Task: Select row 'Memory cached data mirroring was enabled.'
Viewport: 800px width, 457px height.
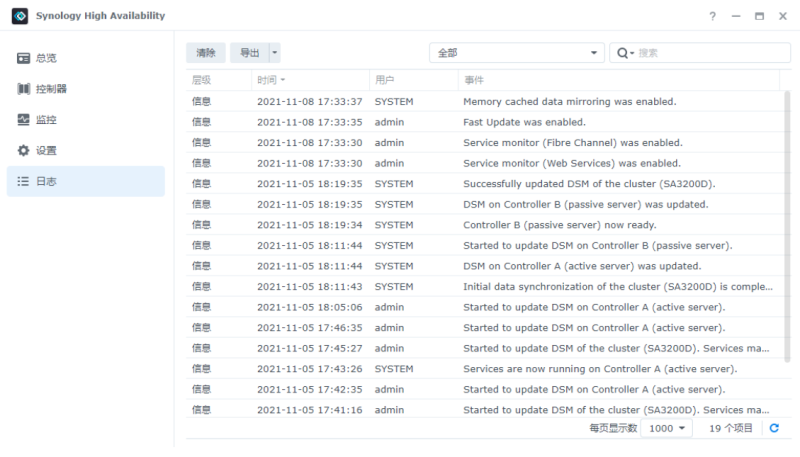Action: [x=485, y=101]
